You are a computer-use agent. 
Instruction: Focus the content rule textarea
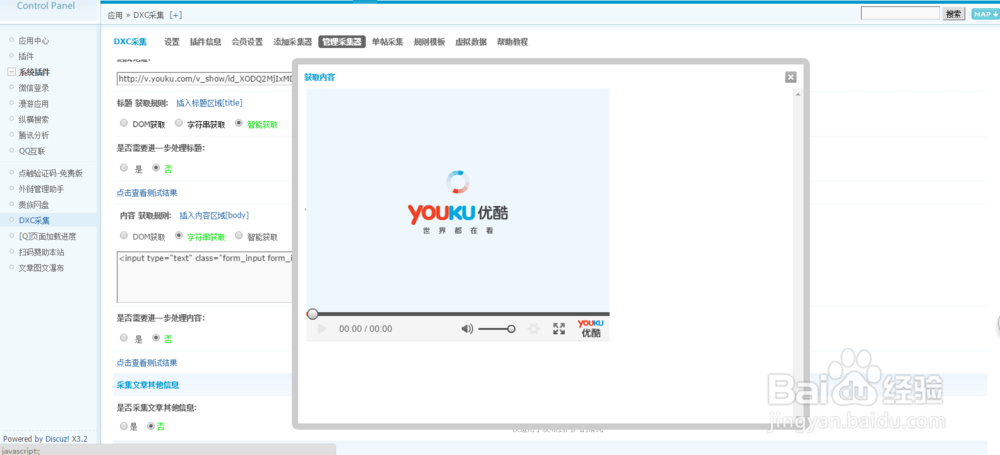tap(205, 276)
